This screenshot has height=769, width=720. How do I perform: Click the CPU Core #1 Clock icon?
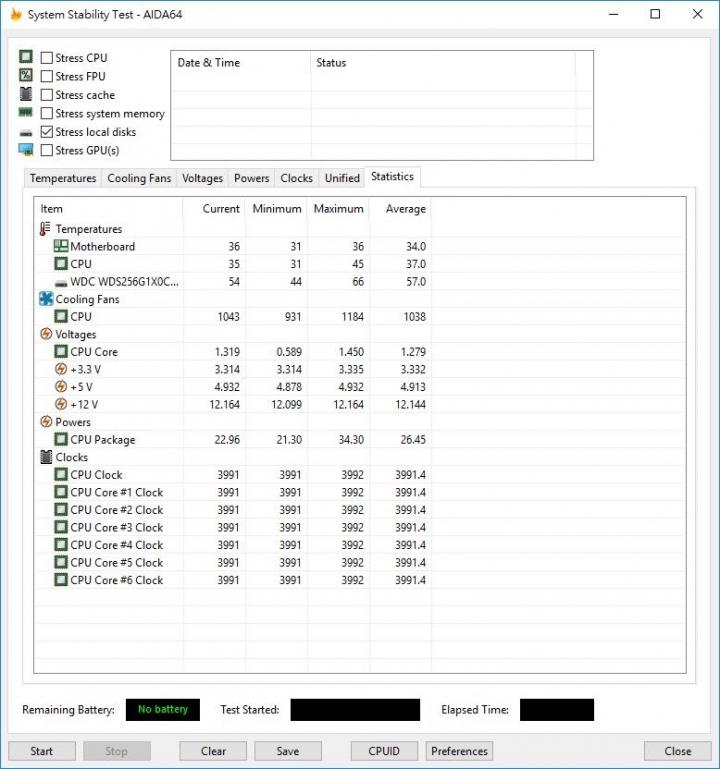coord(61,492)
